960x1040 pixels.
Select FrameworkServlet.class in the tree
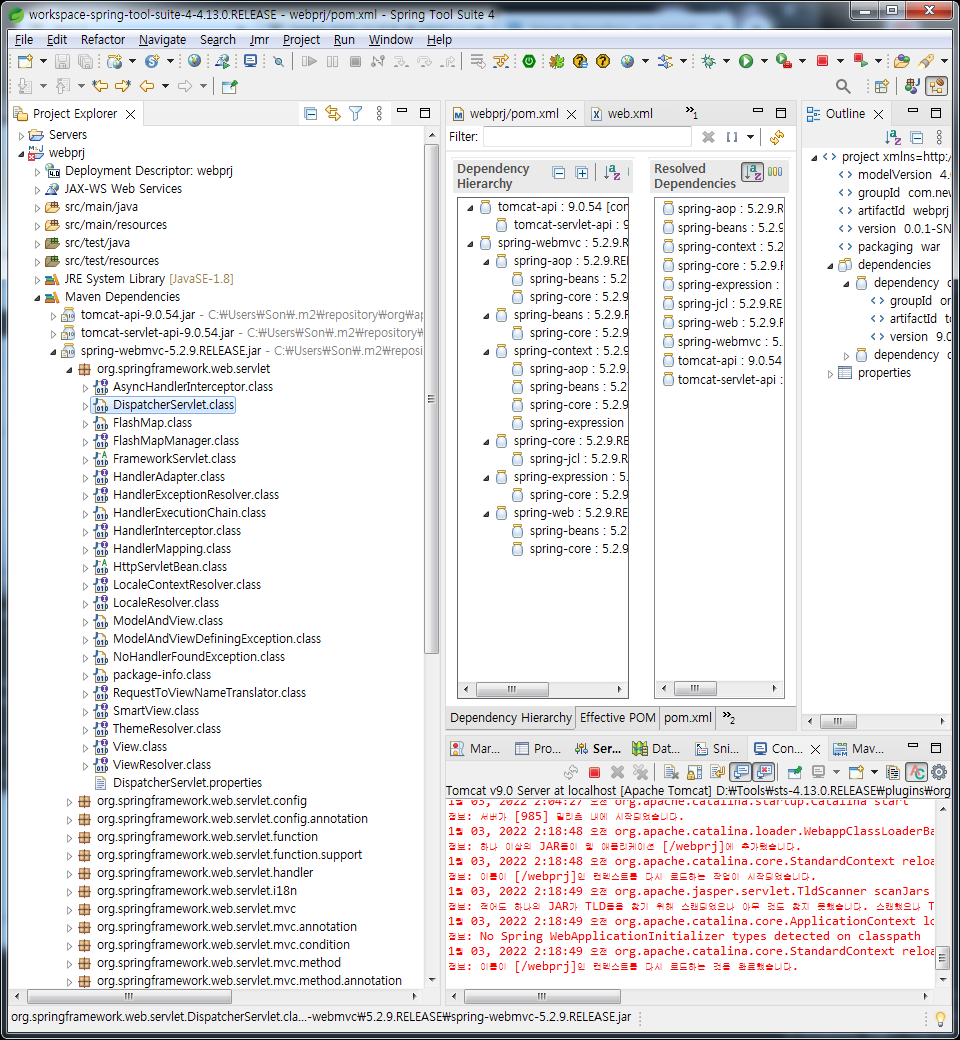point(174,459)
